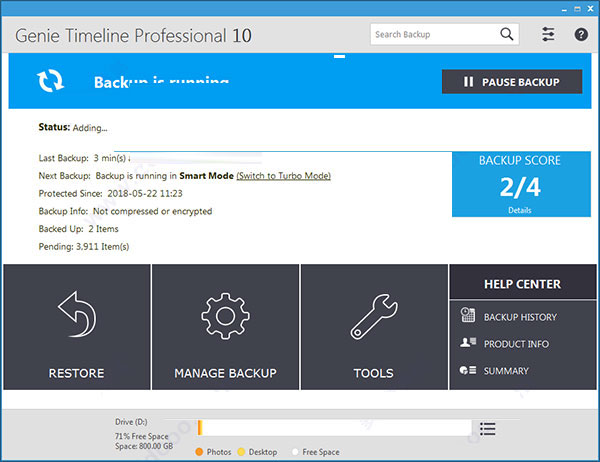
Task: Select the Backup History entry
Action: click(520, 317)
